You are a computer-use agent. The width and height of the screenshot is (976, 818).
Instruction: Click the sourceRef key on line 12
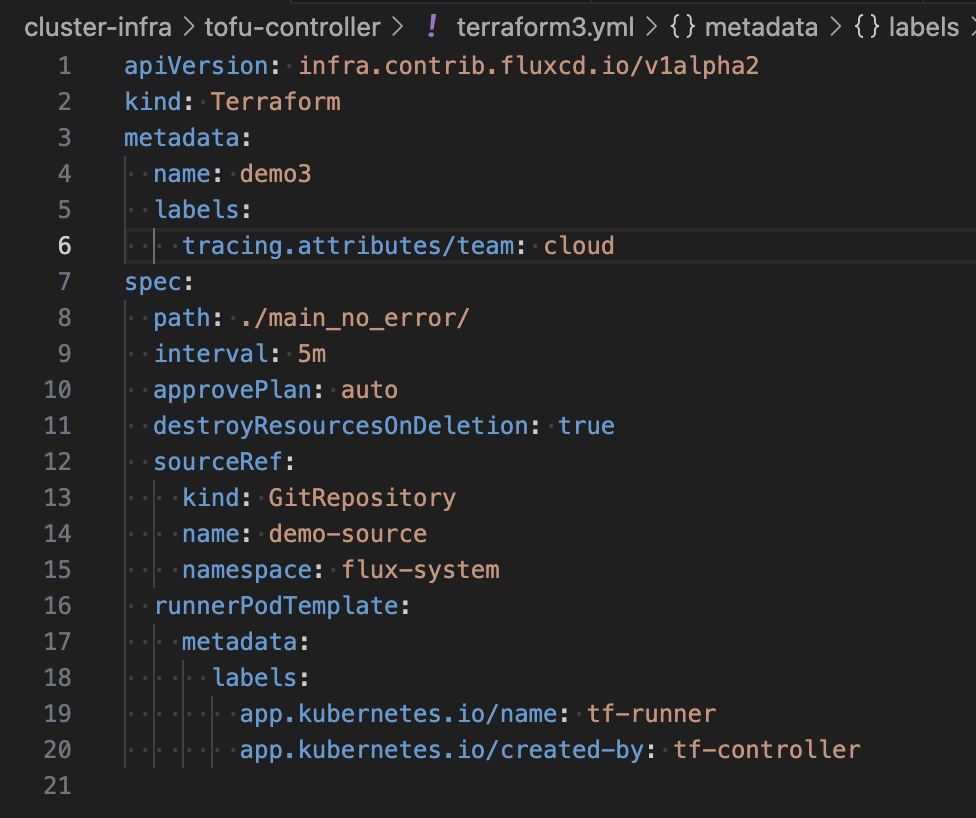click(x=218, y=462)
